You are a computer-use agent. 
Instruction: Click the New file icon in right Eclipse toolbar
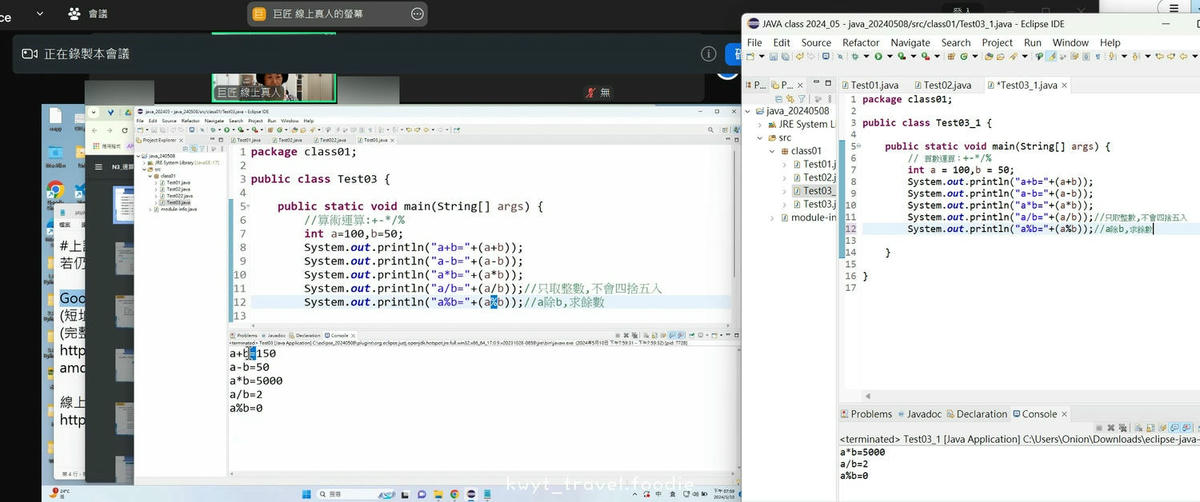pyautogui.click(x=750, y=57)
